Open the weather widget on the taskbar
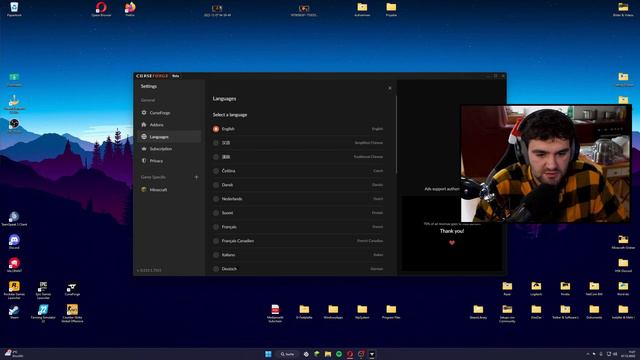Image resolution: width=640 pixels, height=360 pixels. click(14, 353)
